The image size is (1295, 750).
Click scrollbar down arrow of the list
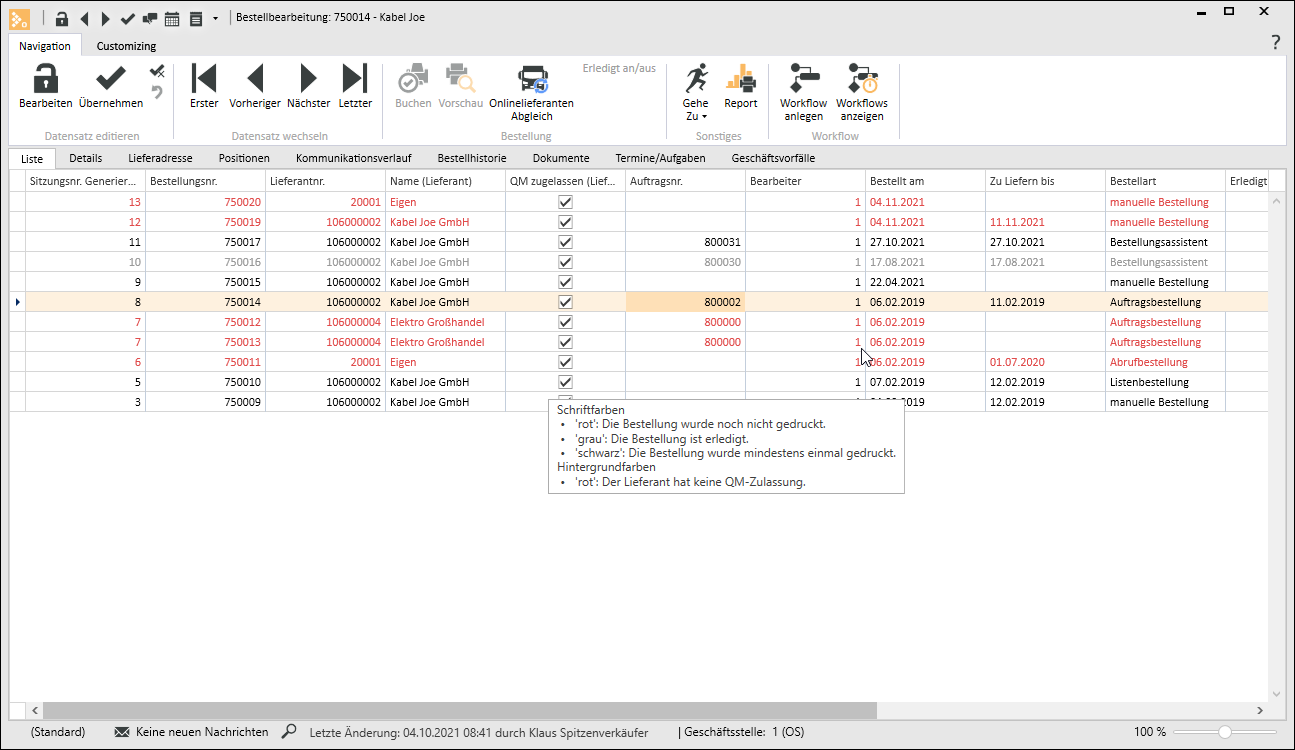coord(1275,694)
